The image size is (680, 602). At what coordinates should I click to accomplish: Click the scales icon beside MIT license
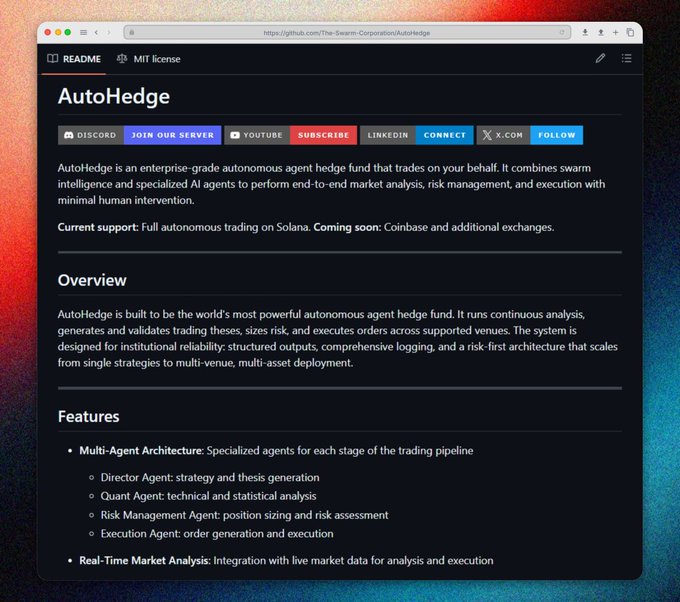point(122,58)
